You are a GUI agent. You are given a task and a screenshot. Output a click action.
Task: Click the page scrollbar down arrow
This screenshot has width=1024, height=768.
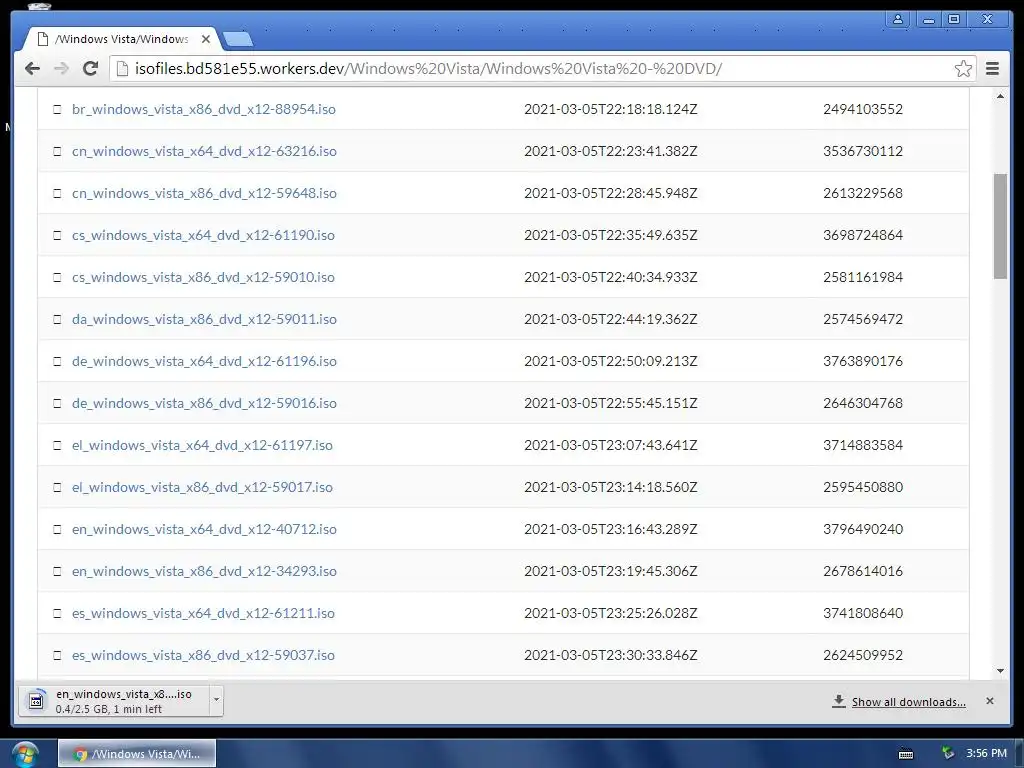click(x=1000, y=671)
